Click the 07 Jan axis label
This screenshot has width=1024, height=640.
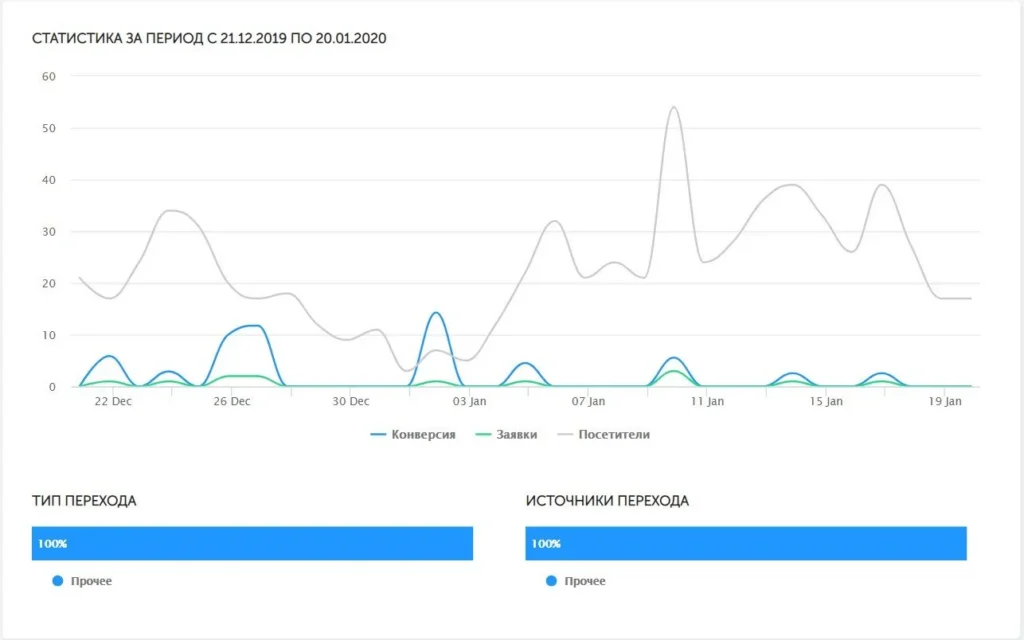point(588,401)
